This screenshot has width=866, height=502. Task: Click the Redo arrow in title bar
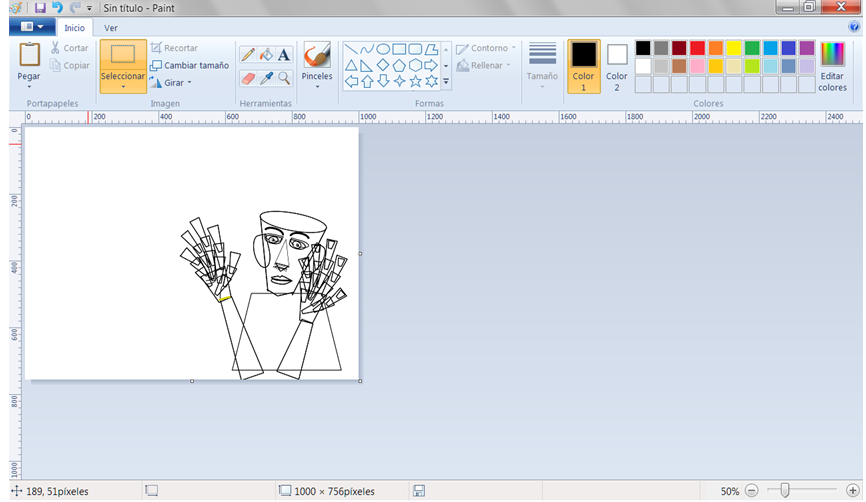[75, 8]
